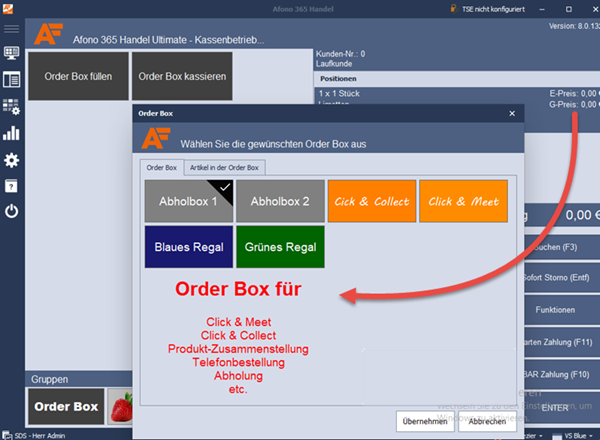This screenshot has width=600, height=440.
Task: Confirm with the Übernehmen button
Action: pyautogui.click(x=425, y=421)
